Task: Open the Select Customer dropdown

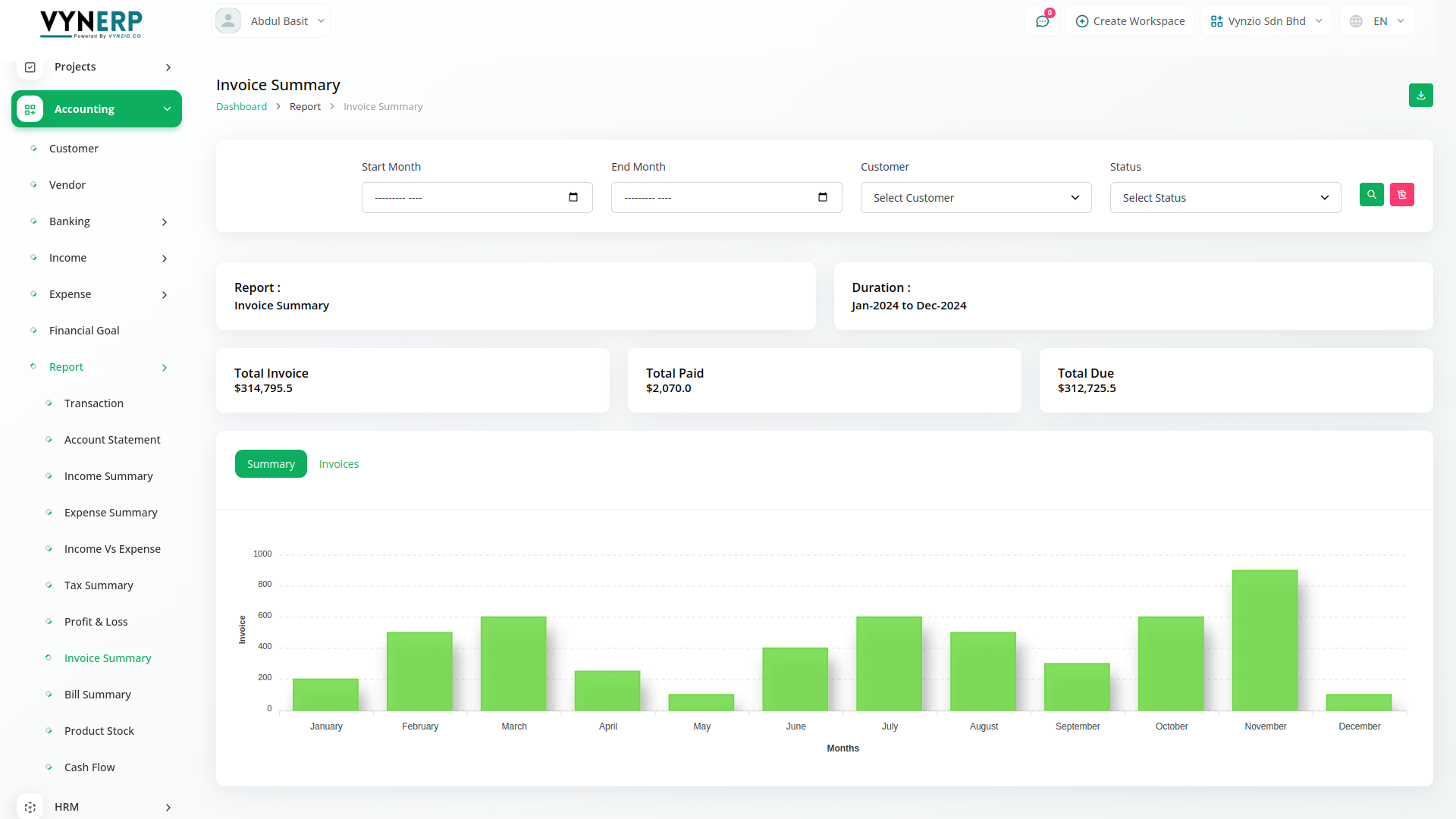Action: click(975, 198)
